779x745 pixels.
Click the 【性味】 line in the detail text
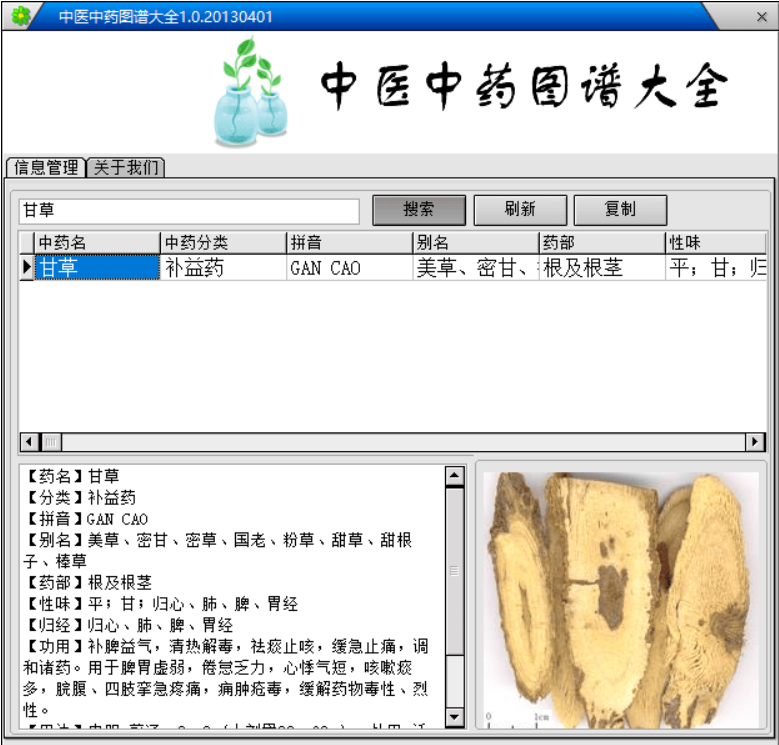[x=161, y=604]
